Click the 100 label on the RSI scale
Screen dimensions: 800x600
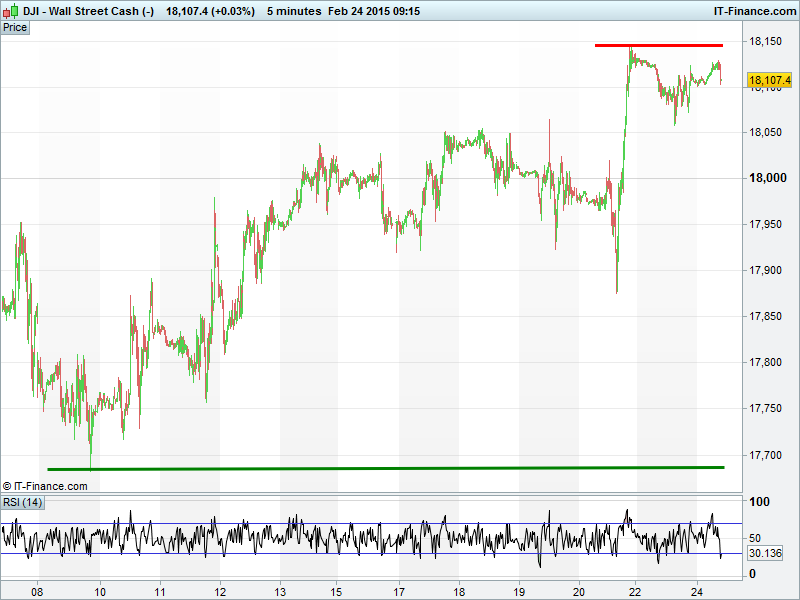(x=761, y=501)
